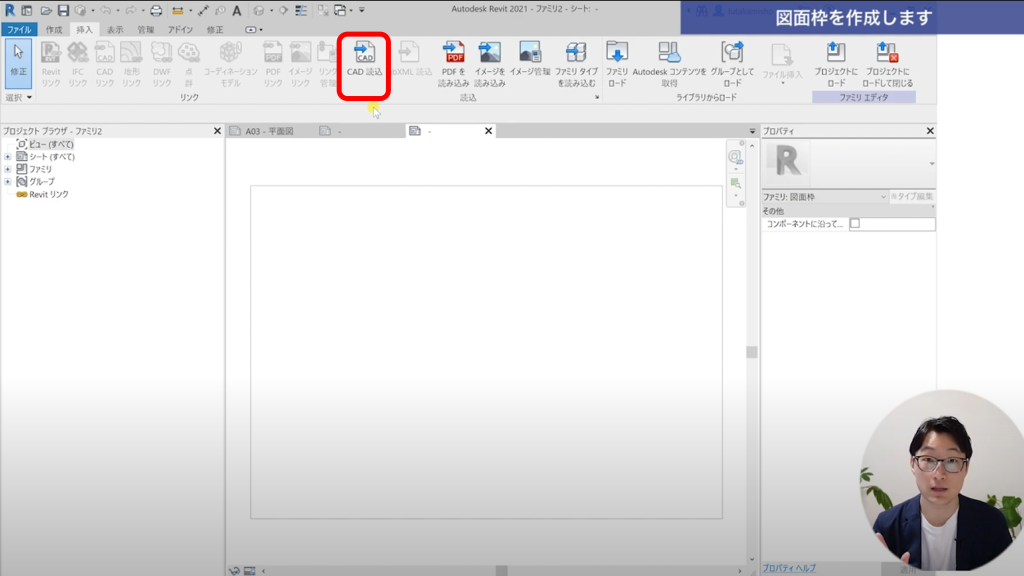
Task: Open the ファイル menu tab
Action: point(19,30)
